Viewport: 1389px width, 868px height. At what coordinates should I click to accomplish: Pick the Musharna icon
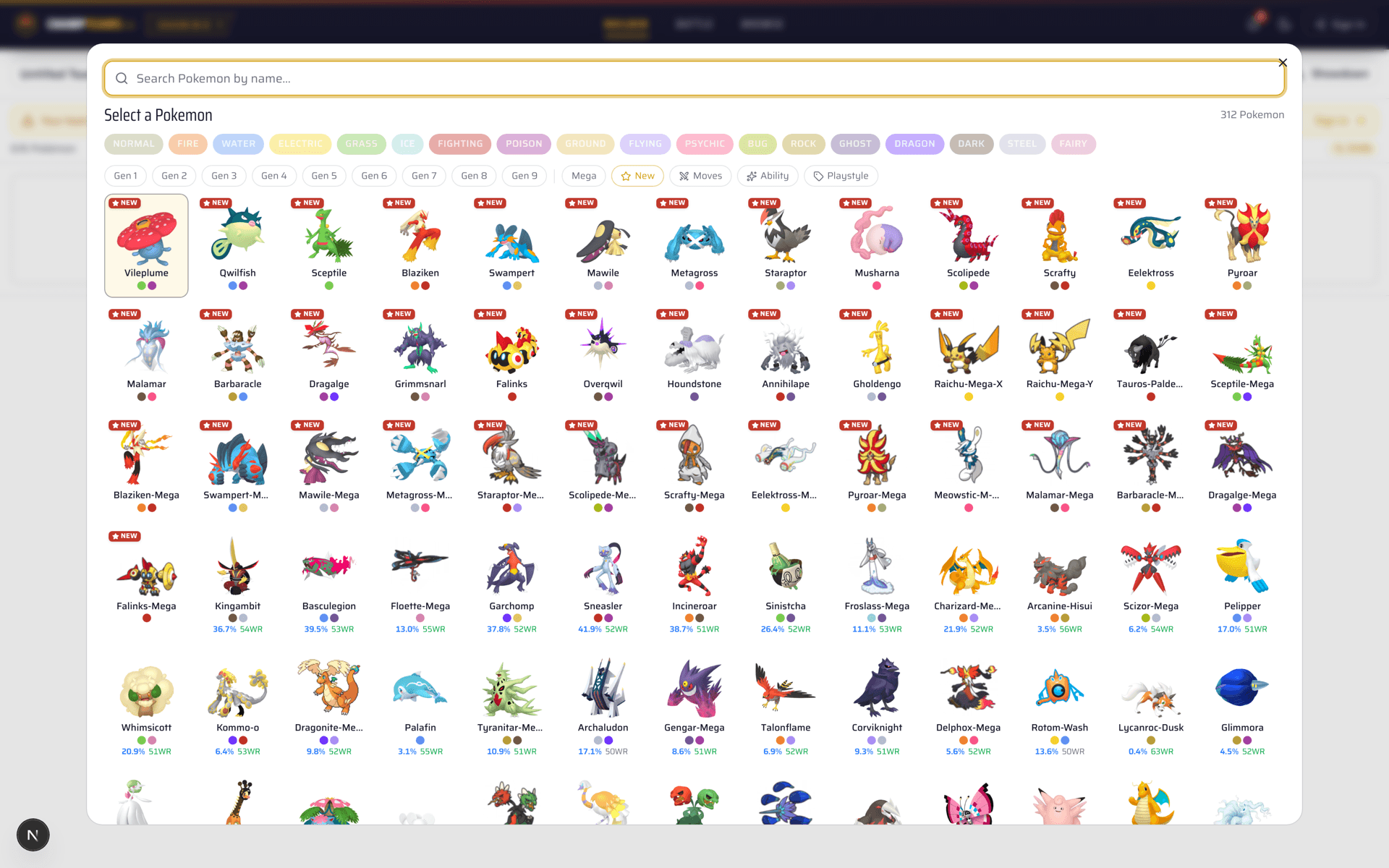tap(877, 234)
